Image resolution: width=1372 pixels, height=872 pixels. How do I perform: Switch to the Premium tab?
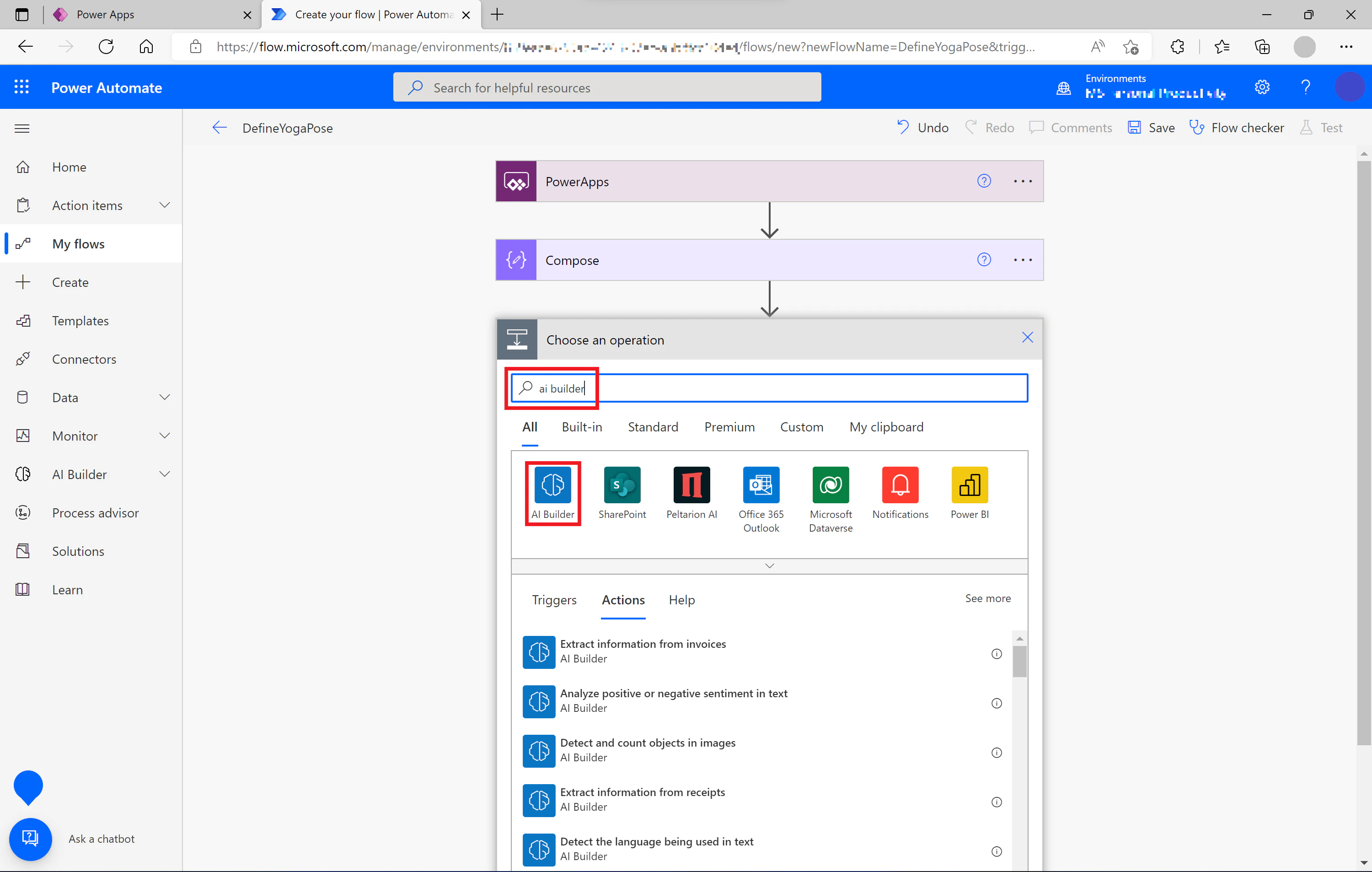point(729,427)
